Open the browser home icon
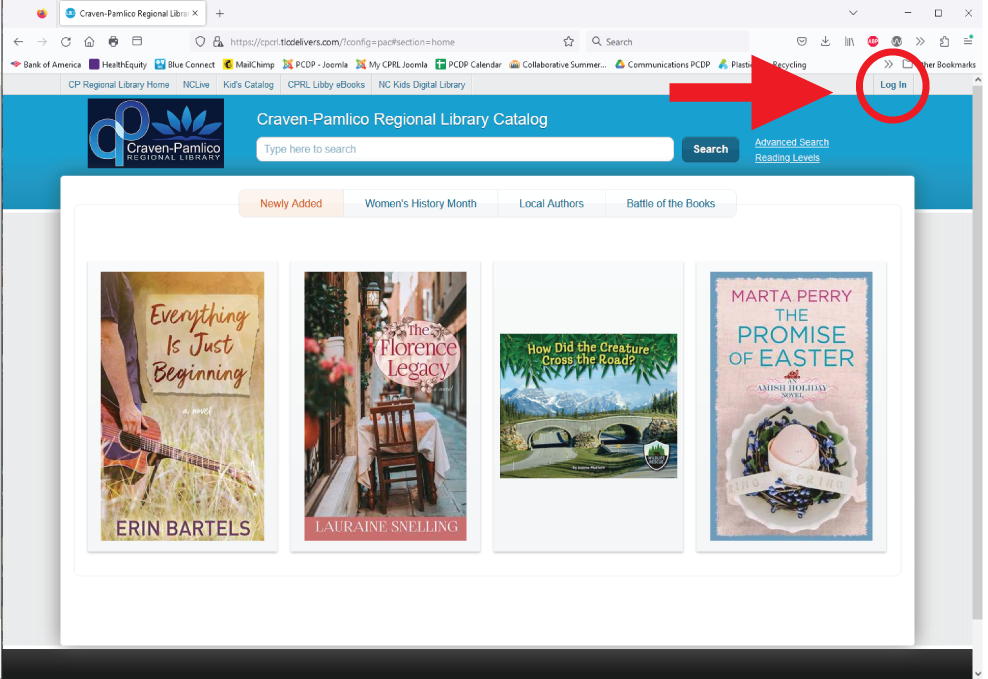The image size is (988, 679). (89, 42)
